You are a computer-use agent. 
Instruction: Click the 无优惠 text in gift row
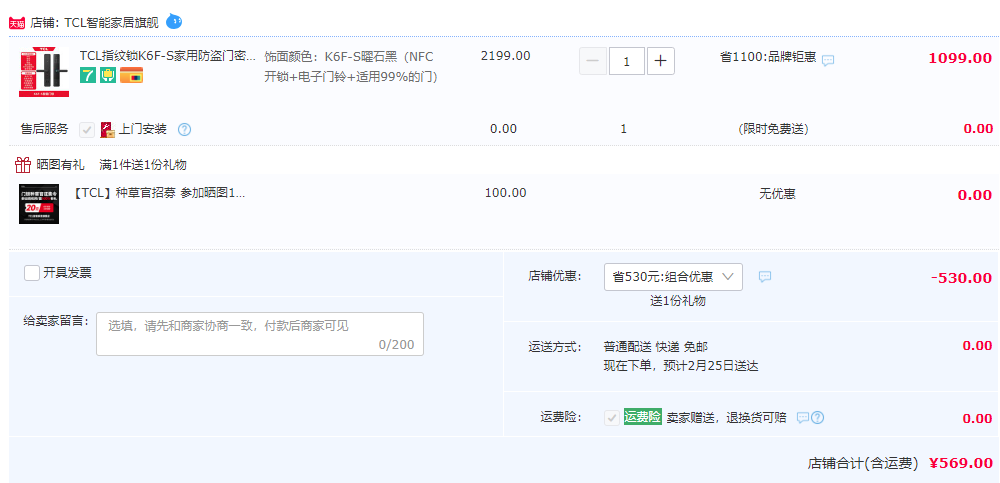[777, 194]
